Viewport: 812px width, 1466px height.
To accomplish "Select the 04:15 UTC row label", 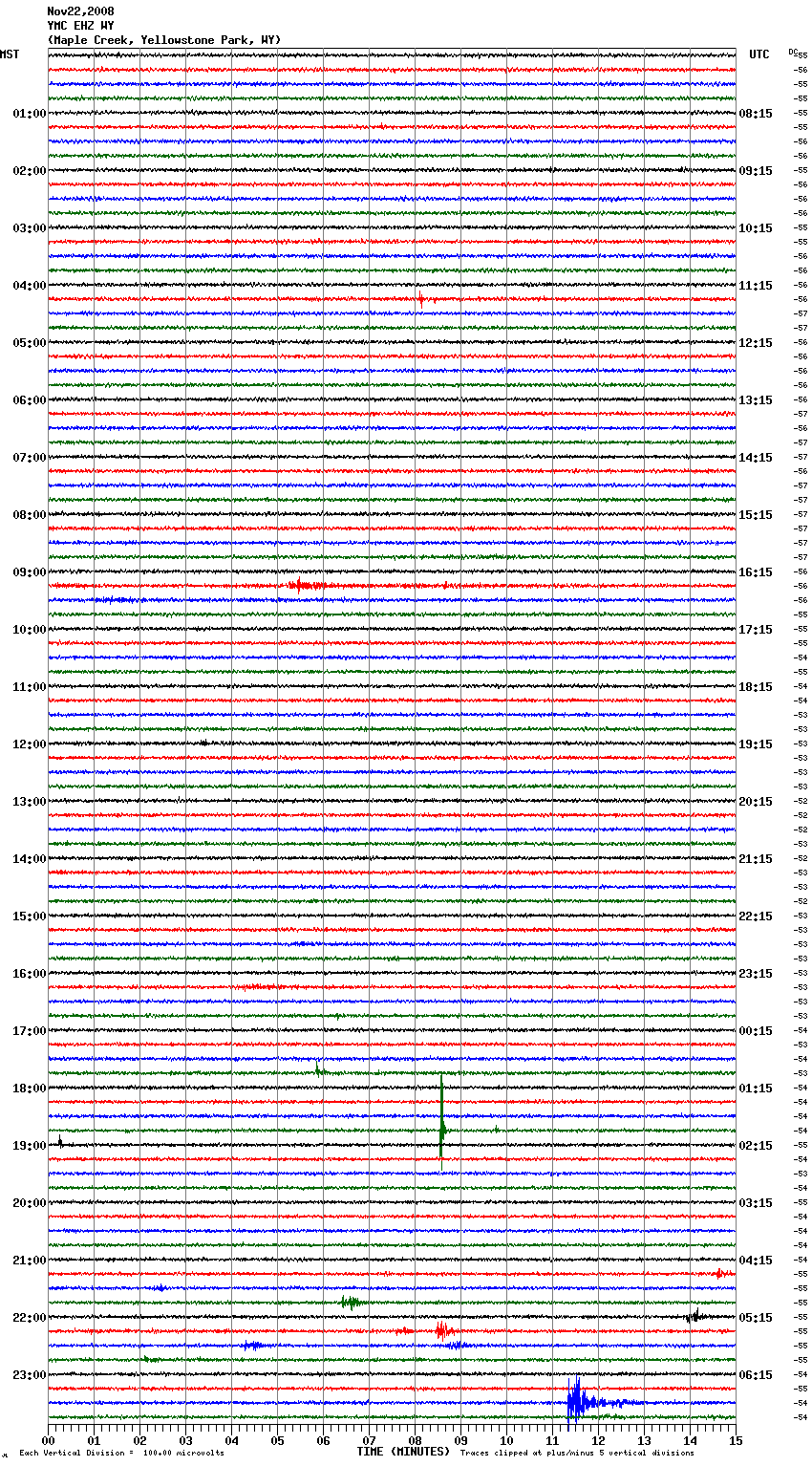I will click(756, 1261).
